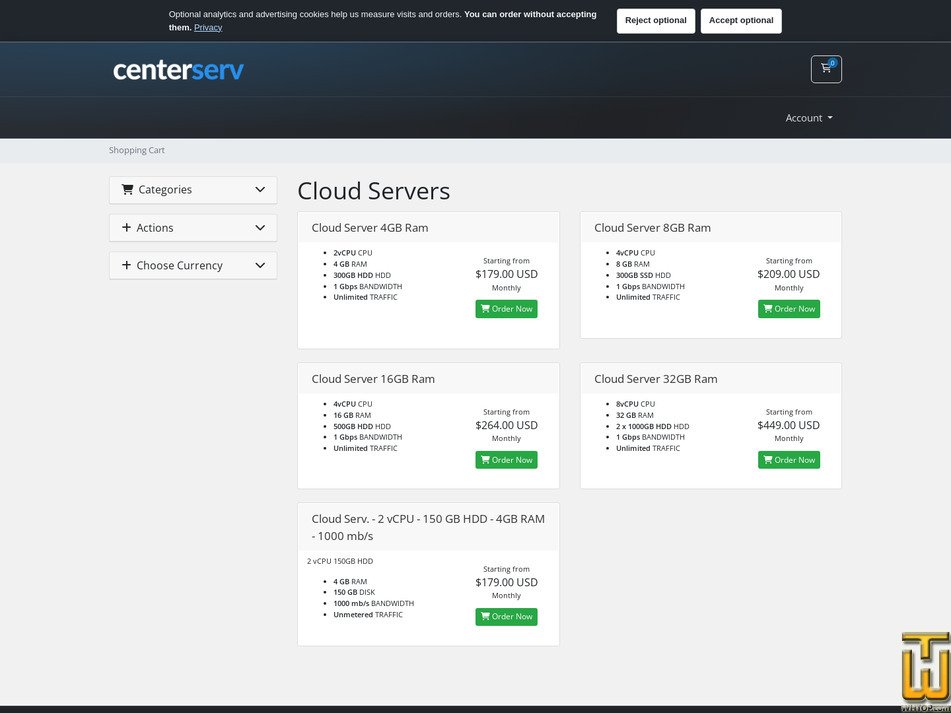Image resolution: width=951 pixels, height=713 pixels.
Task: Order the Cloud Server 8GB Ram plan
Action: pyautogui.click(x=788, y=309)
